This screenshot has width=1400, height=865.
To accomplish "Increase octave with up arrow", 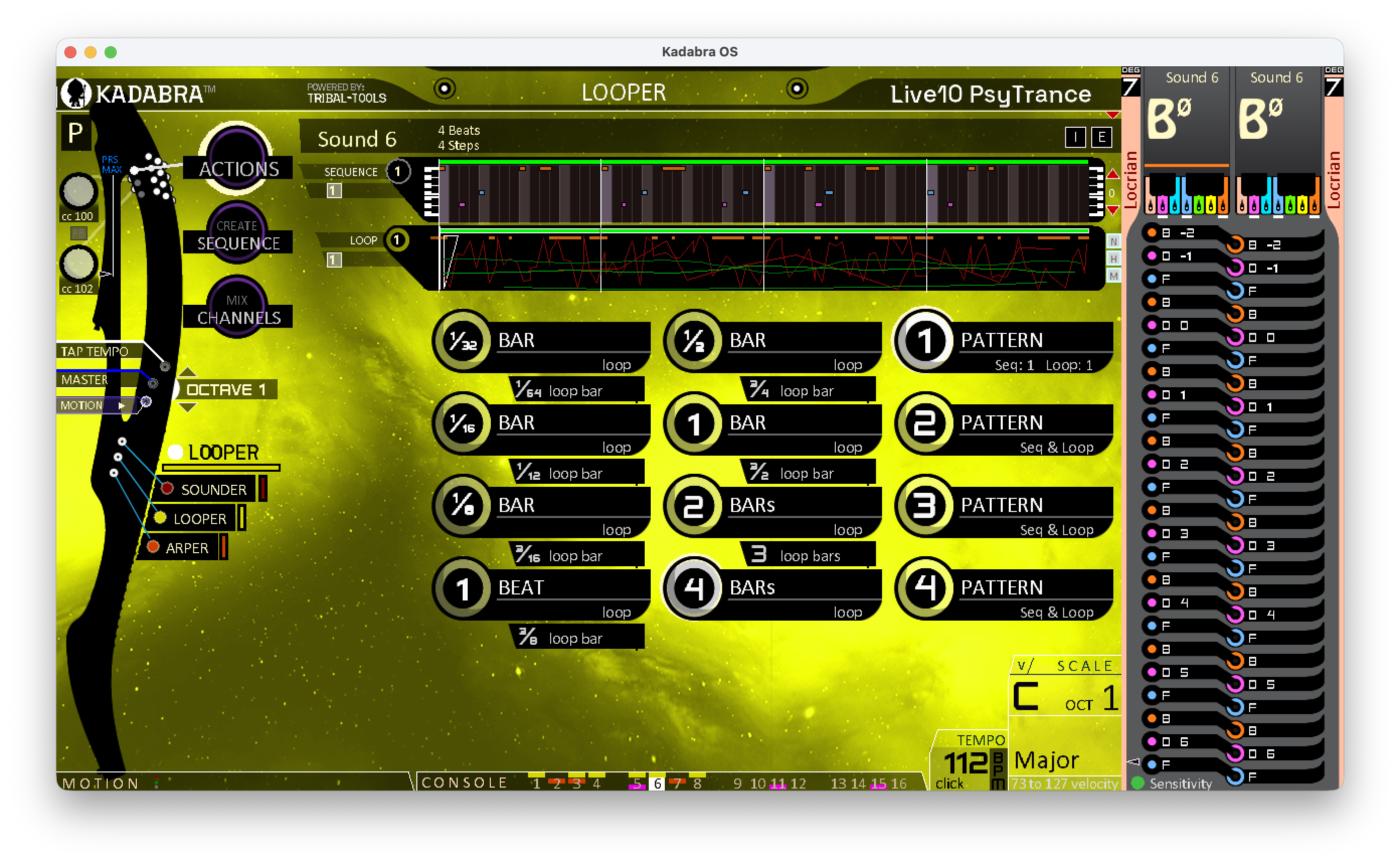I will [x=188, y=372].
